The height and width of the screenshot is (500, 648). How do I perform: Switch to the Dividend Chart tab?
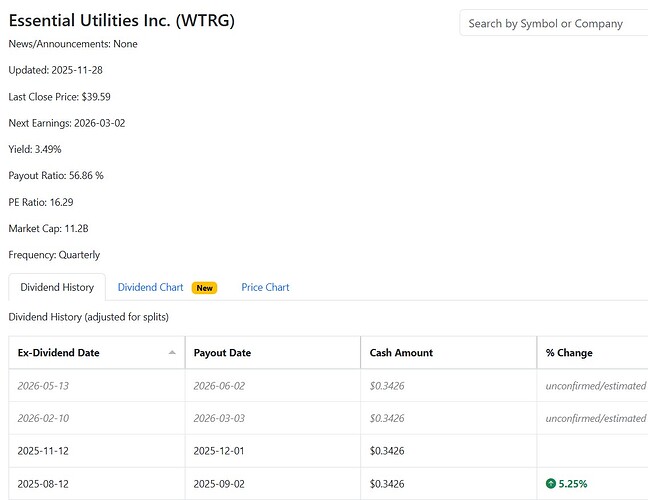(150, 287)
